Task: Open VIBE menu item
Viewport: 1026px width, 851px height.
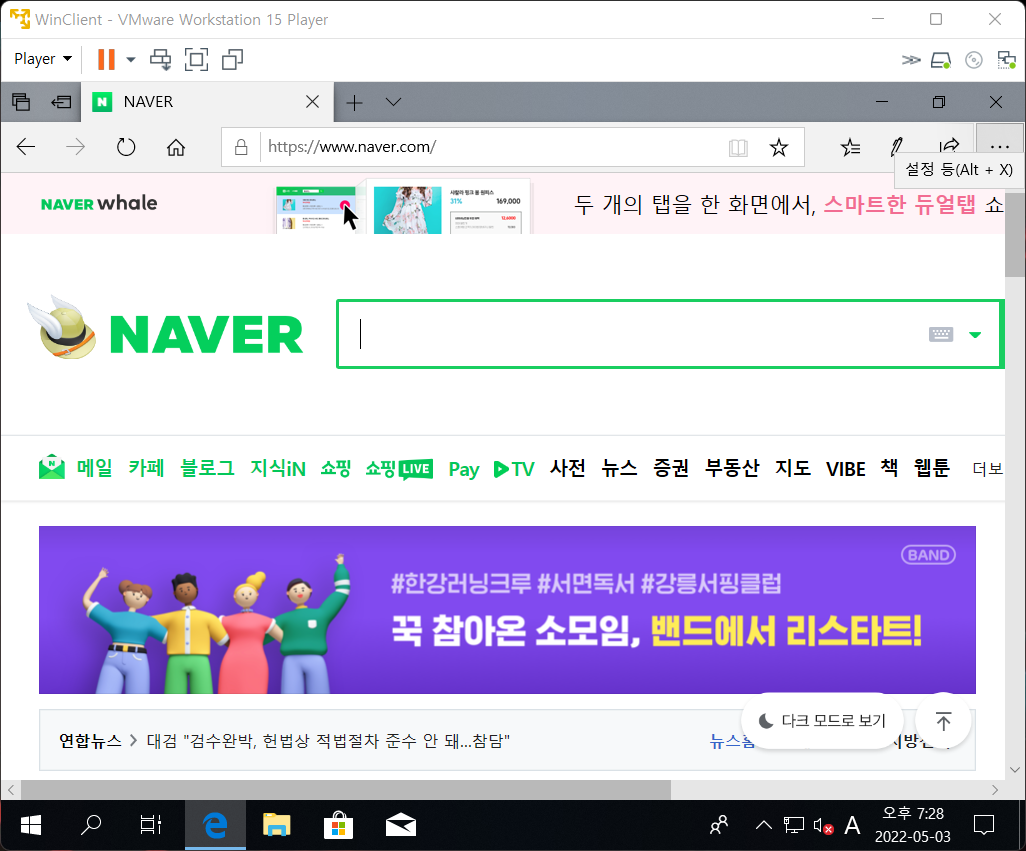Action: click(x=845, y=469)
